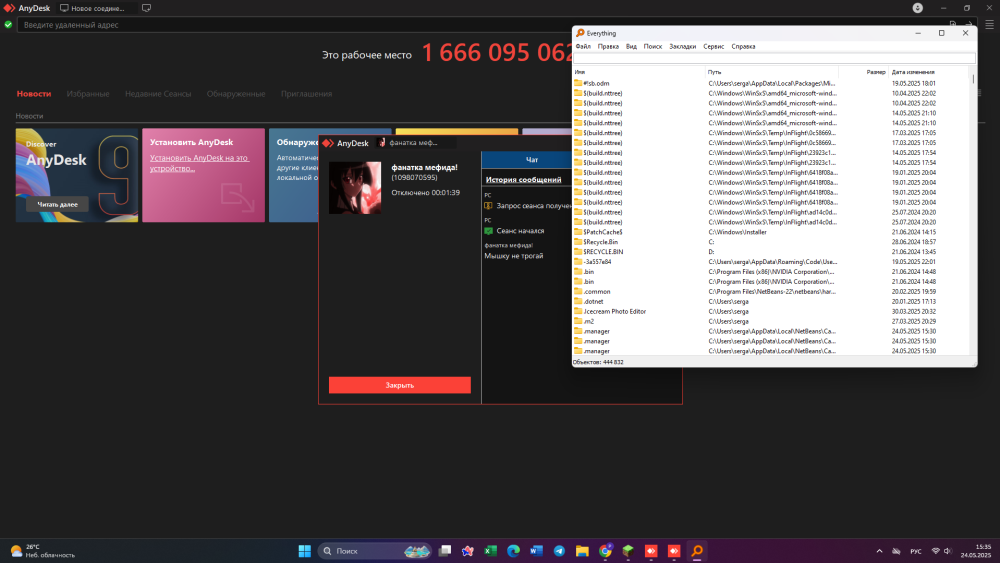This screenshot has height=563, width=1000.
Task: Select the 'Новое соедине...' AnyDesk tab
Action: click(98, 8)
